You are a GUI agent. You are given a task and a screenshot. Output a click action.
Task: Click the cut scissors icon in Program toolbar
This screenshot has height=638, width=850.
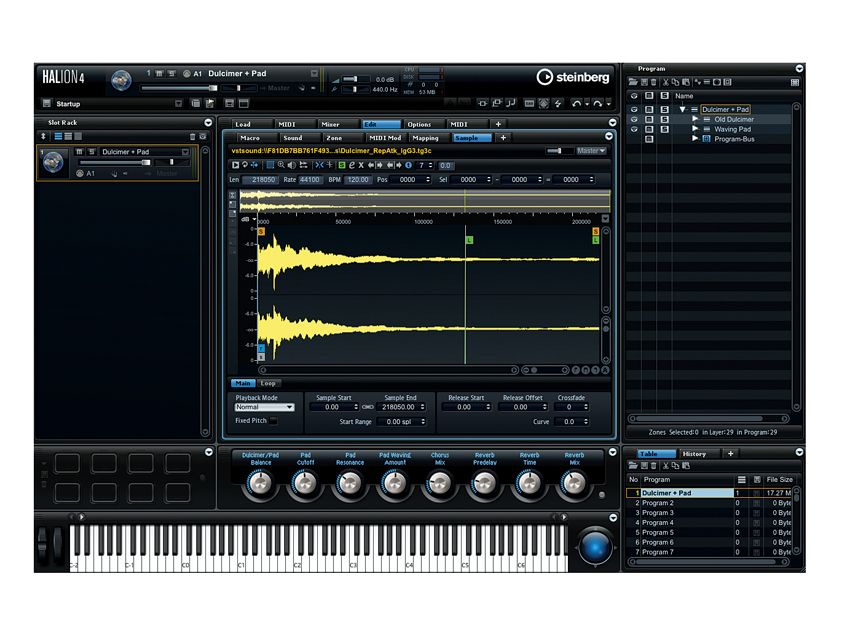click(x=666, y=82)
